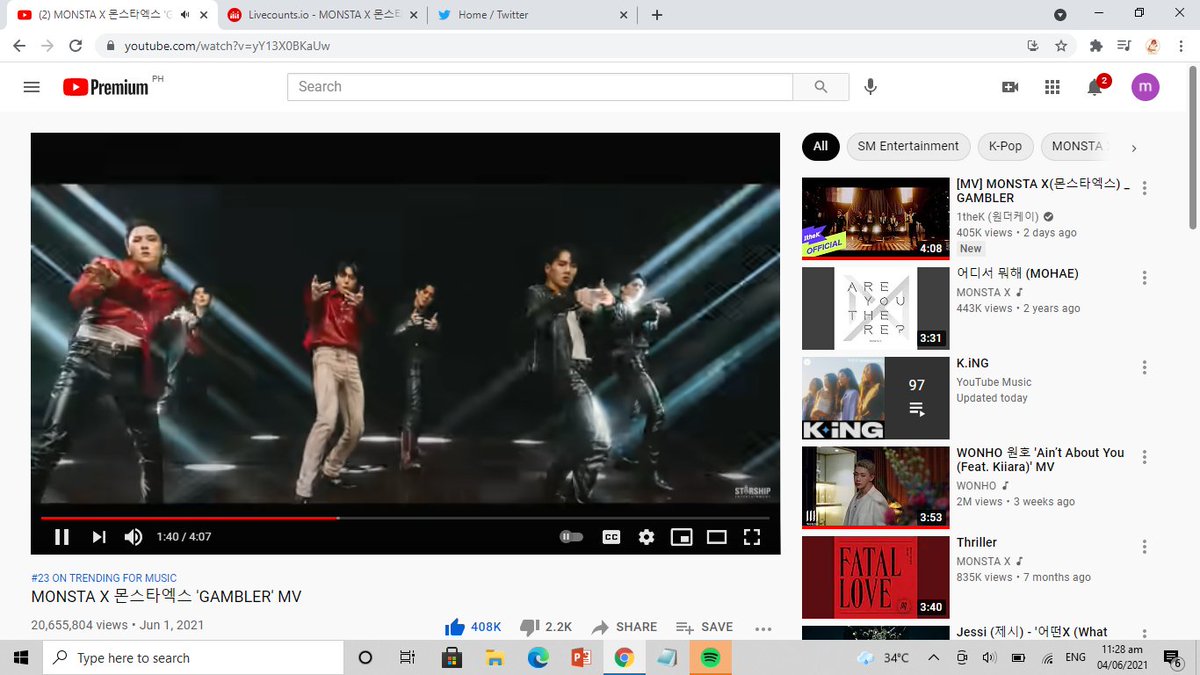Viewport: 1200px width, 675px height.
Task: Open the #23 ON TRENDING FOR MUSIC link
Action: click(104, 578)
